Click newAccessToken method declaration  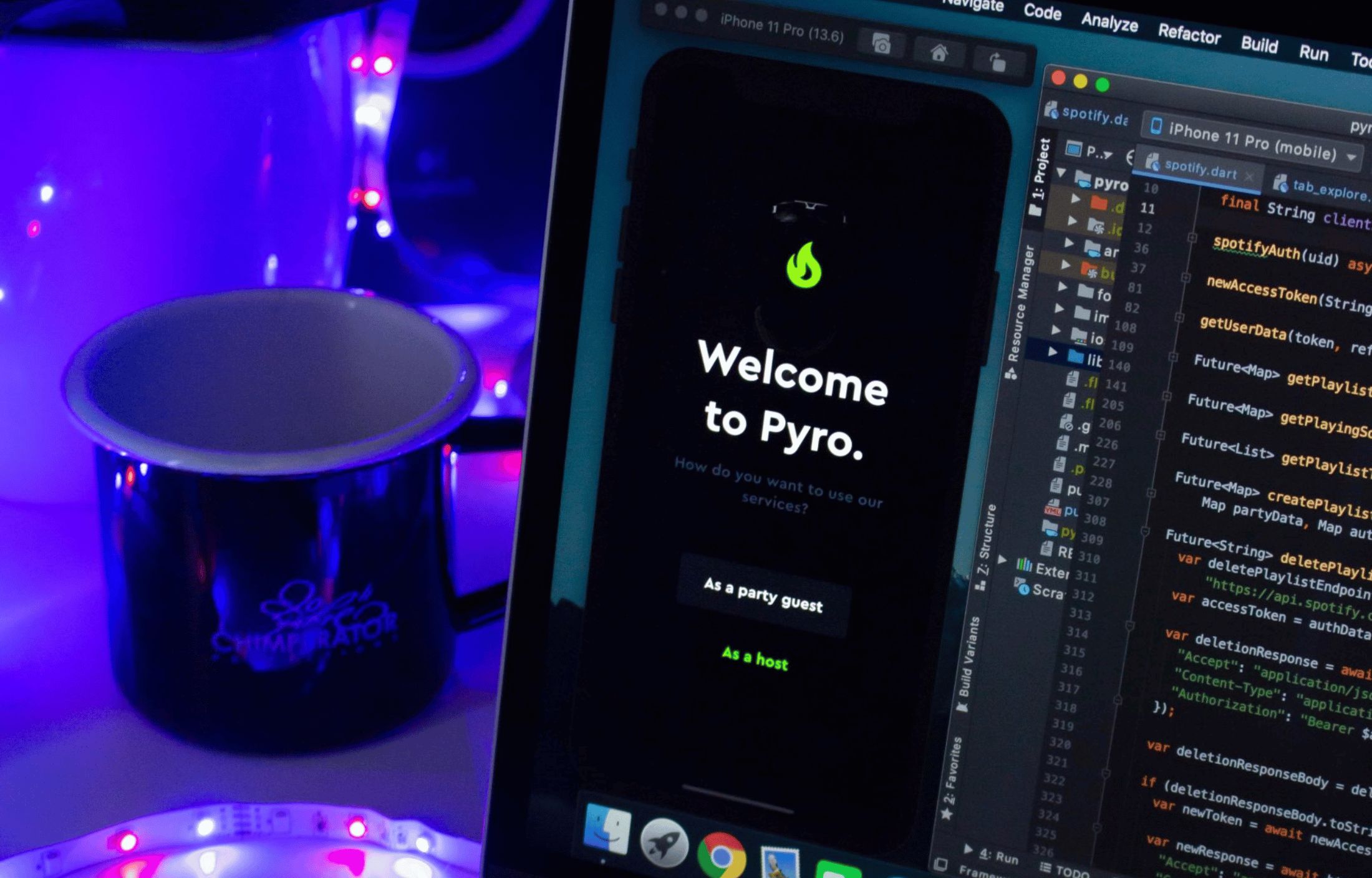pos(1262,291)
